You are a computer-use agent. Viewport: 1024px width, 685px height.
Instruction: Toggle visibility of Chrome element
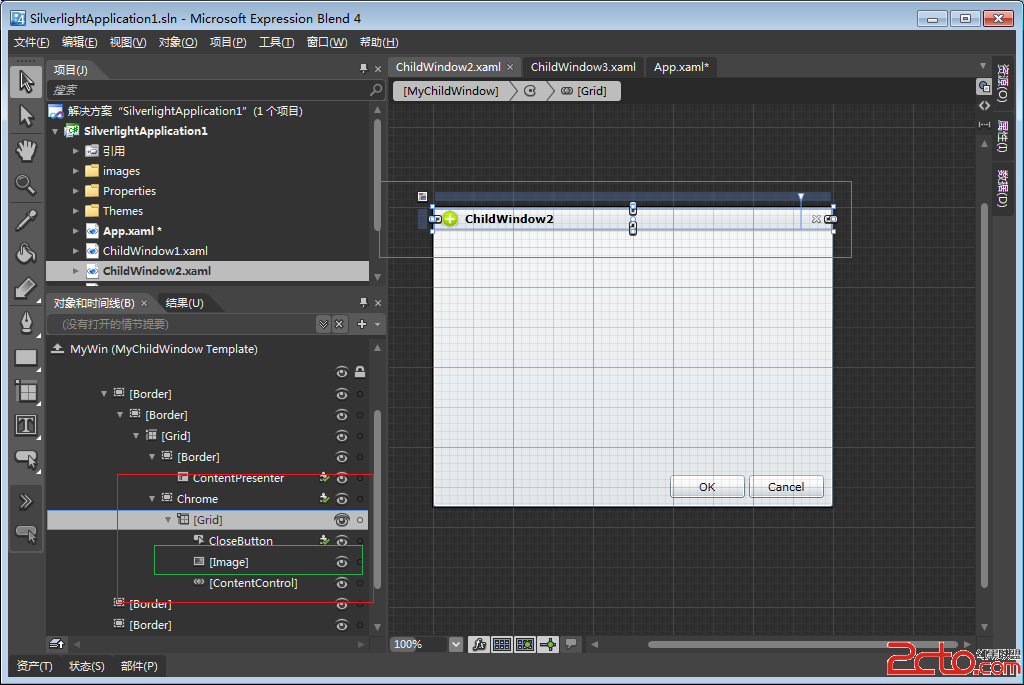coord(342,499)
